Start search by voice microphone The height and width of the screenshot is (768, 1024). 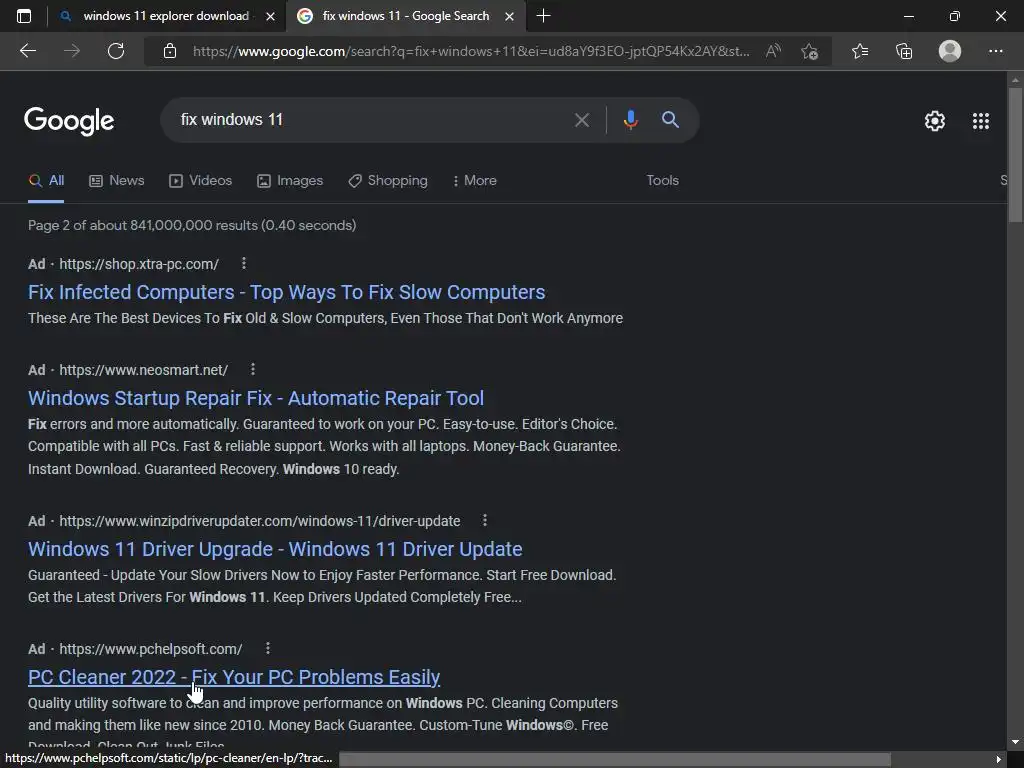pyautogui.click(x=630, y=120)
